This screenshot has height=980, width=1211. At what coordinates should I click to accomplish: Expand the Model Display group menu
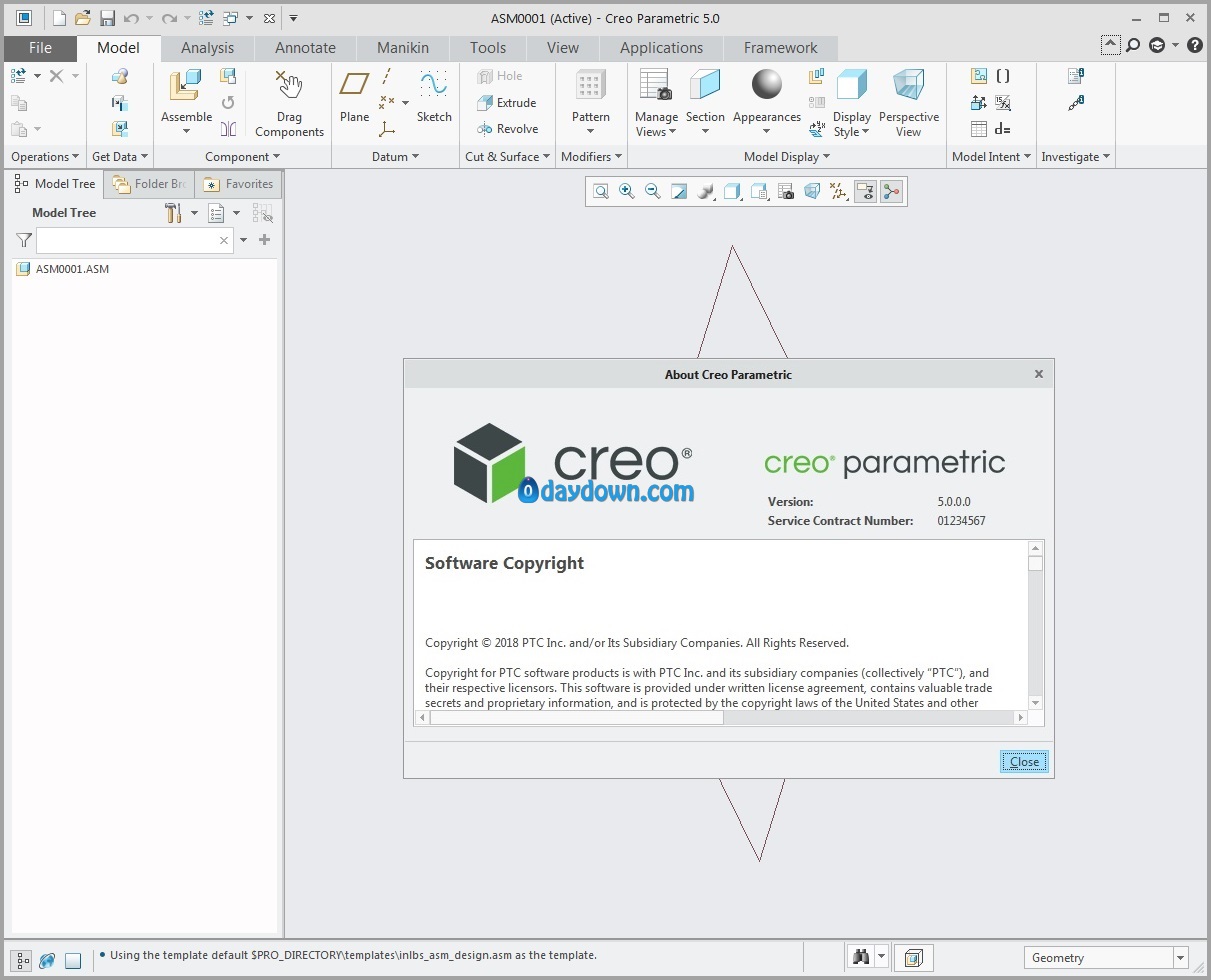coord(787,157)
